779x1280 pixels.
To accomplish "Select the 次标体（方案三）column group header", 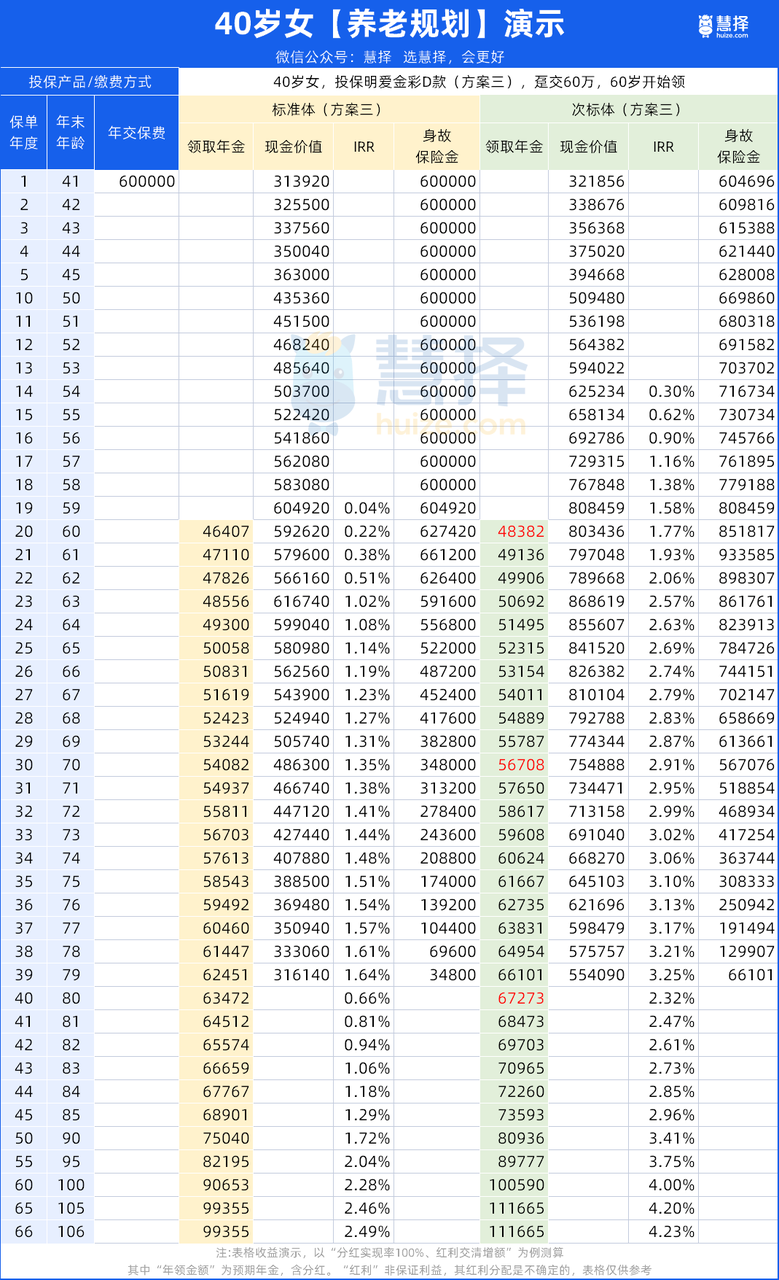I will pos(627,109).
